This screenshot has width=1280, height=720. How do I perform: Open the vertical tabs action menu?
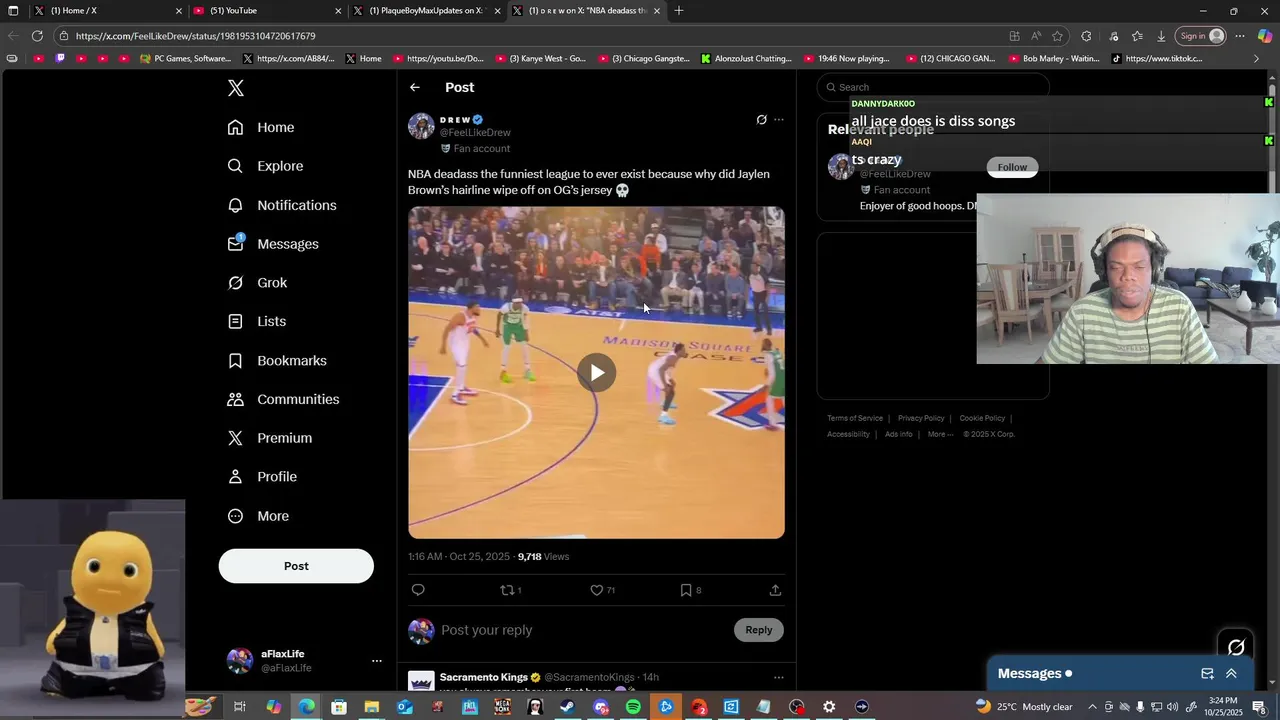(13, 11)
